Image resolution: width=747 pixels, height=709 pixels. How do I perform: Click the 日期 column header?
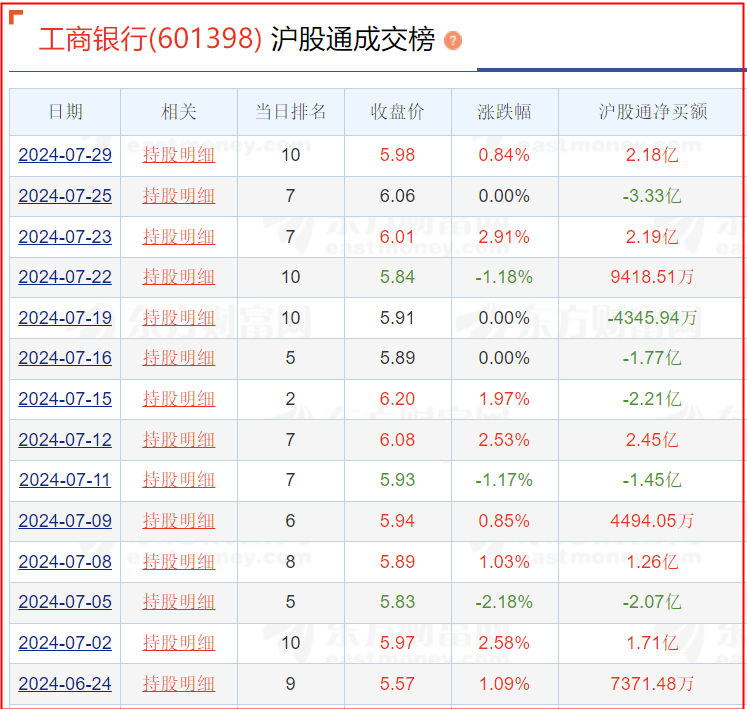point(65,112)
